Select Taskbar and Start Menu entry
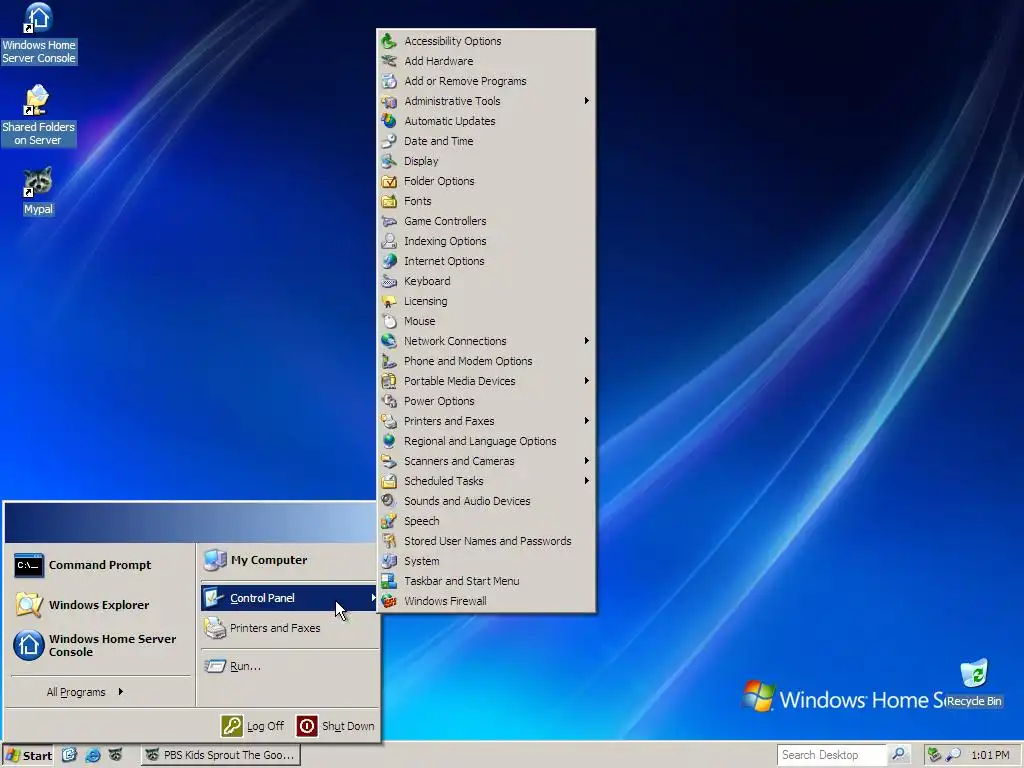Viewport: 1024px width, 768px height. pyautogui.click(x=487, y=581)
